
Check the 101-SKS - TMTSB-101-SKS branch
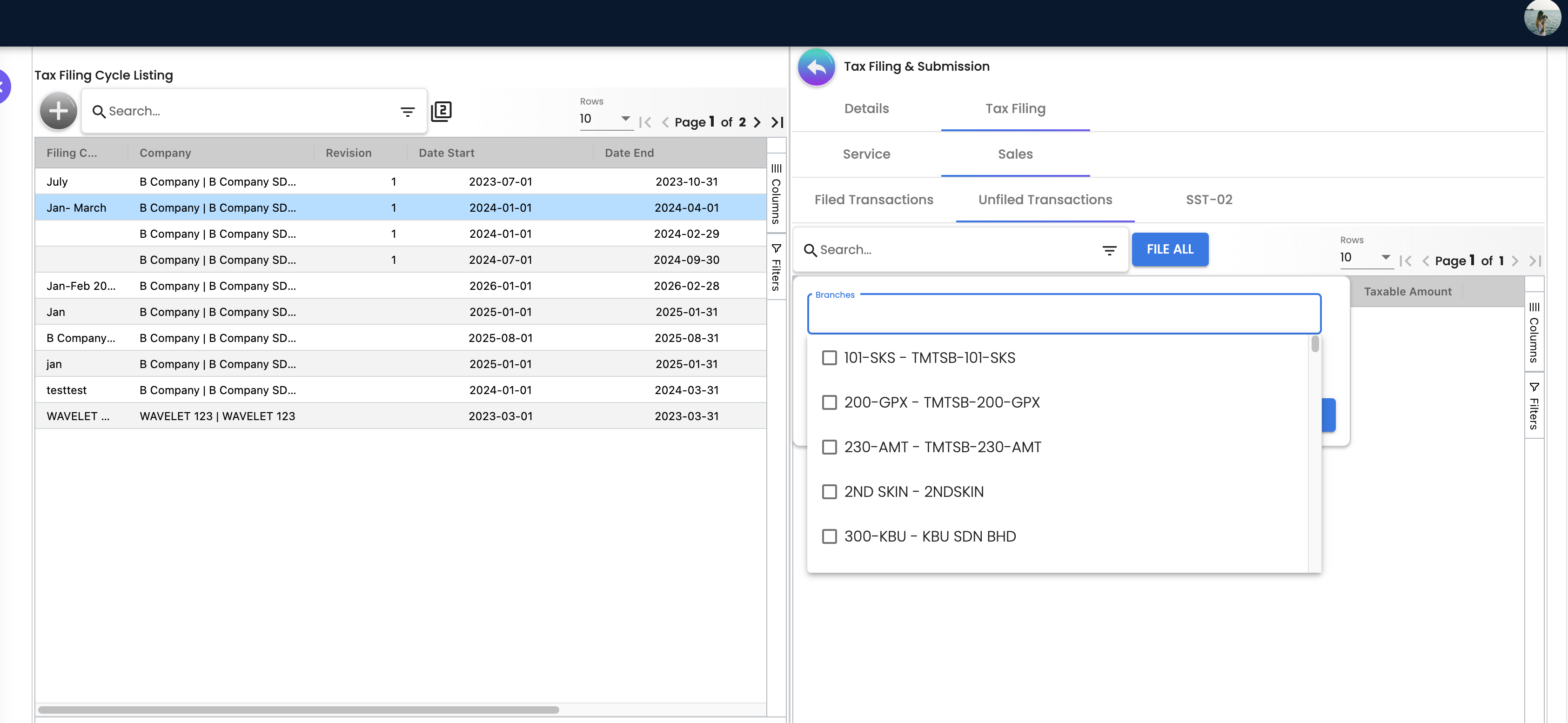[x=829, y=358]
